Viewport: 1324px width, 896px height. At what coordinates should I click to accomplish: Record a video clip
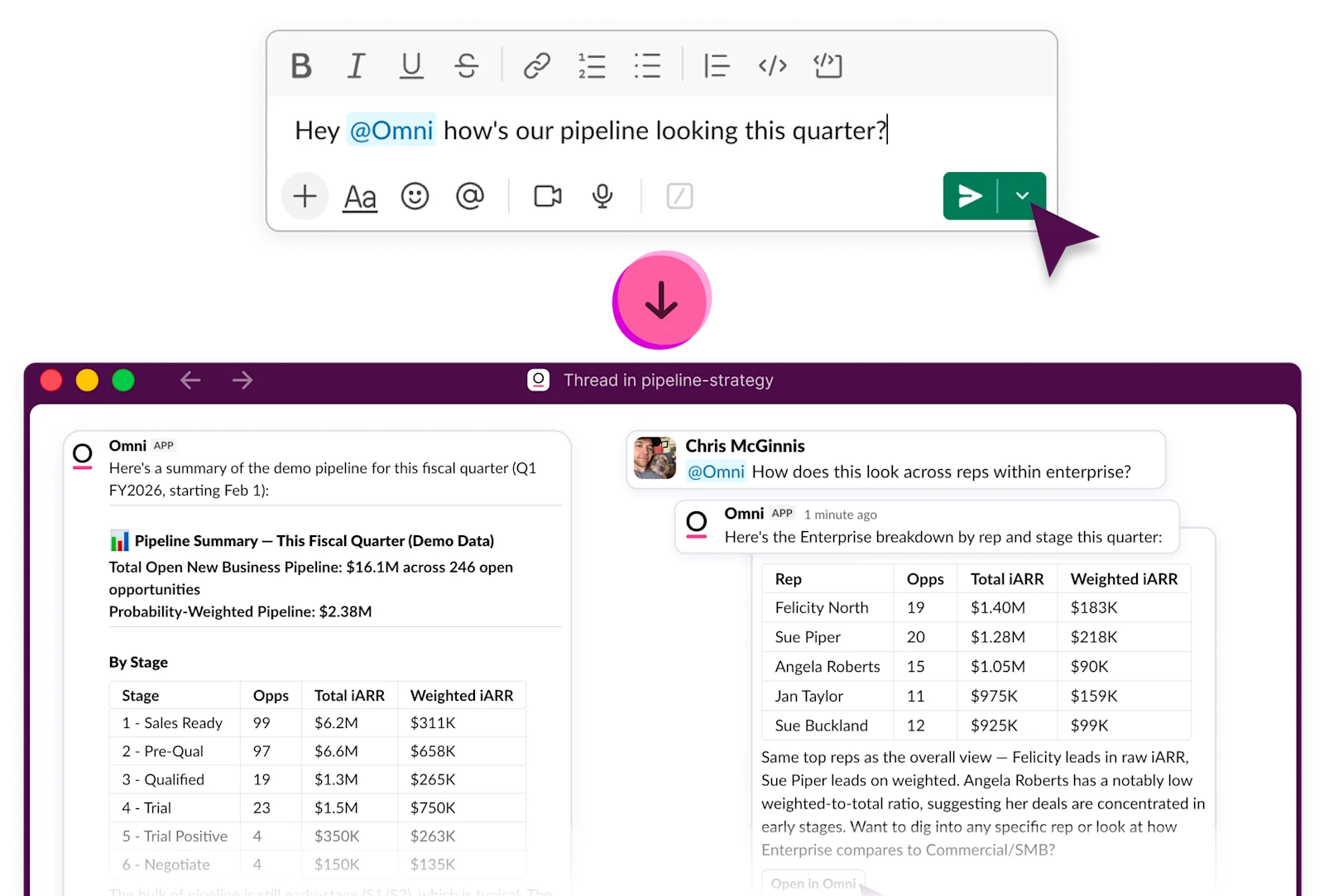(x=548, y=196)
